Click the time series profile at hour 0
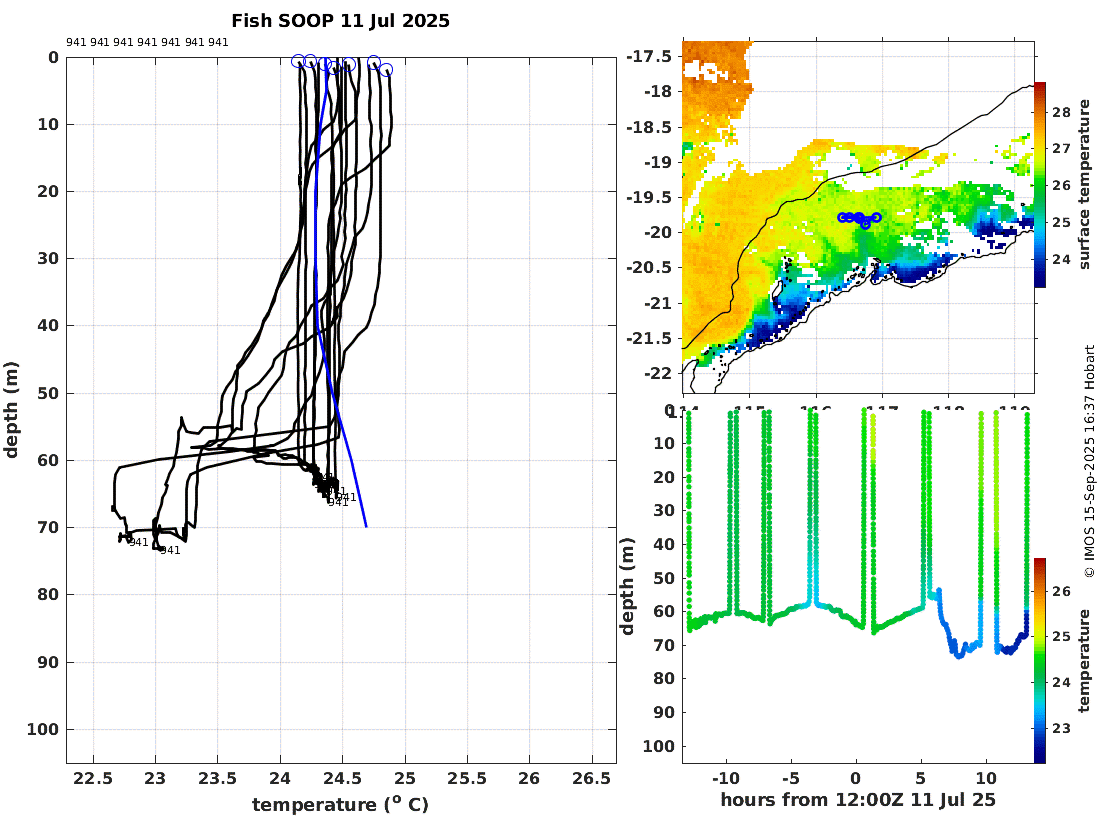The width and height of the screenshot is (1100, 820). tap(864, 518)
